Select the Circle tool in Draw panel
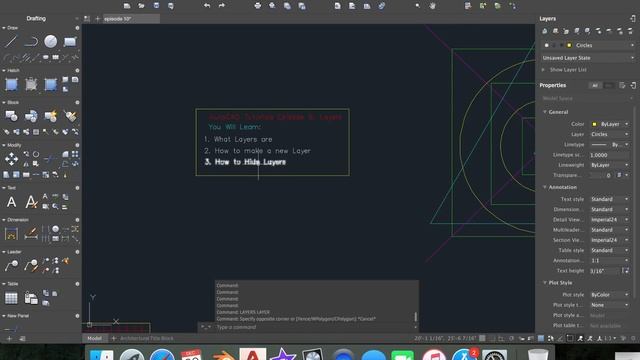 pyautogui.click(x=51, y=41)
